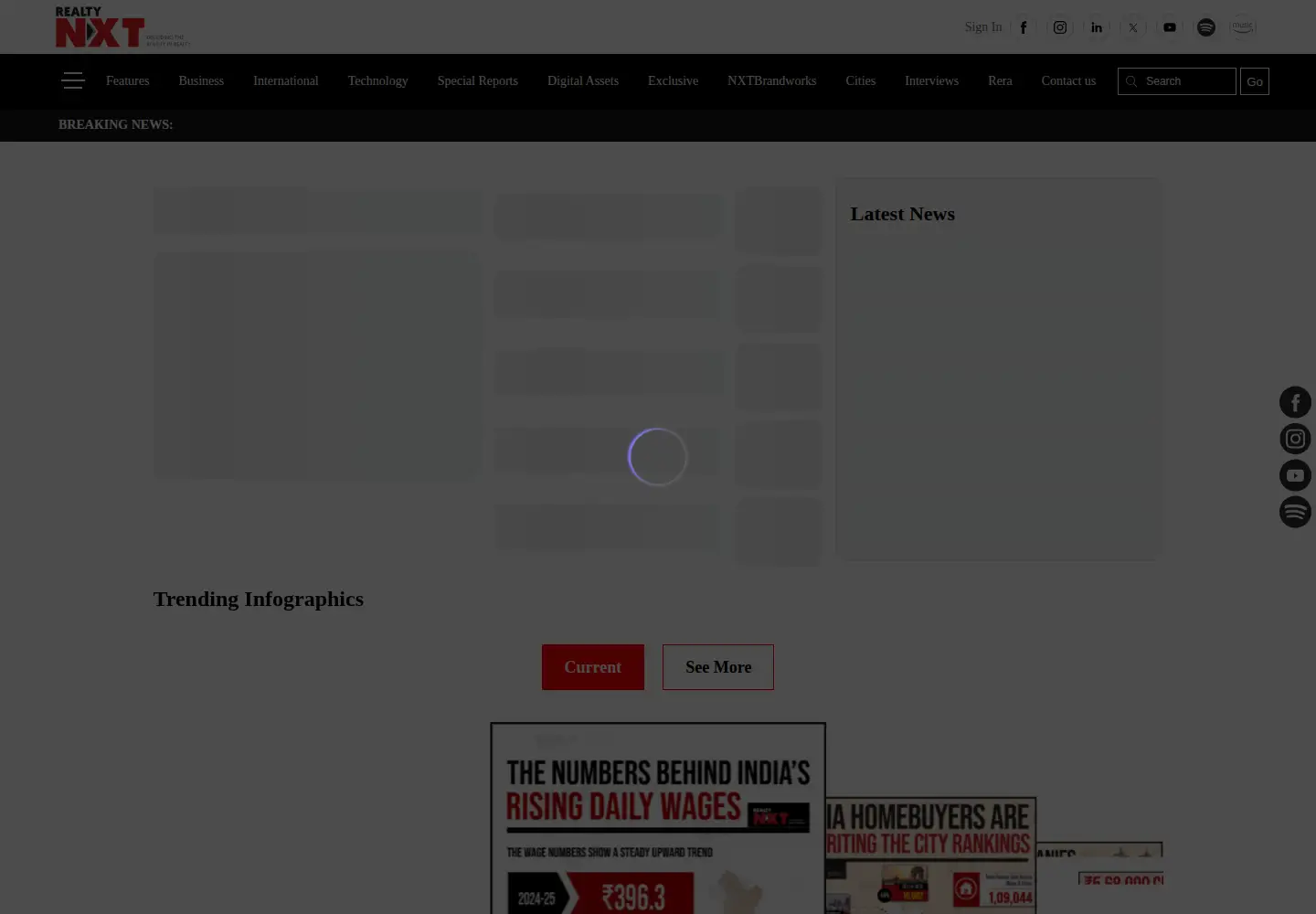The image size is (1316, 914).
Task: Open Instagram from the top header icons
Action: [1060, 27]
